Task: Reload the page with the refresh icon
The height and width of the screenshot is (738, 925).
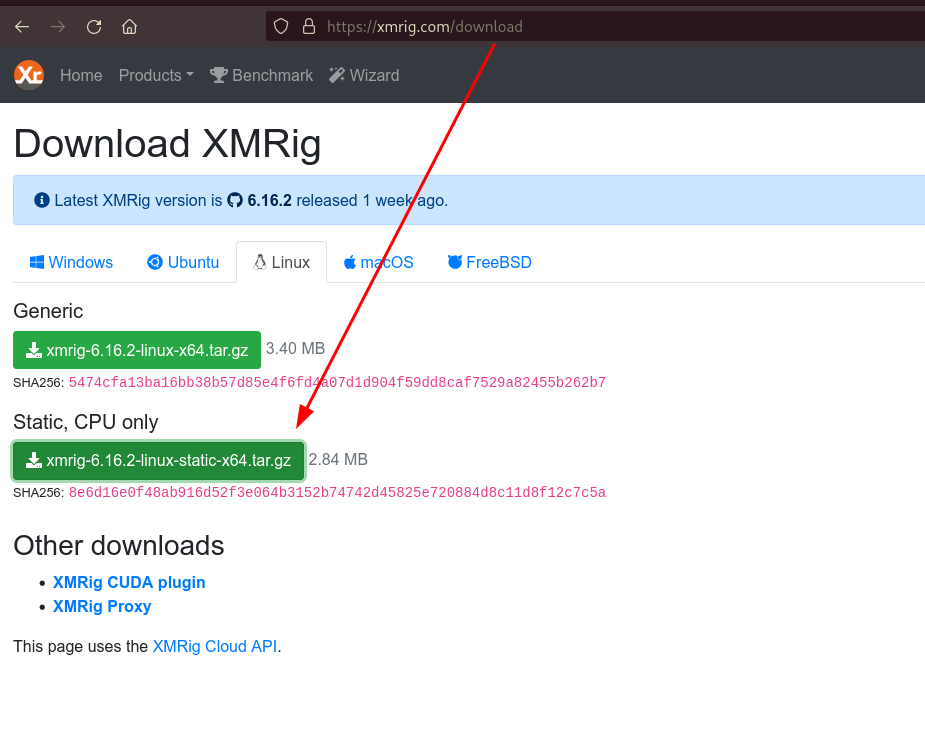Action: coord(94,27)
